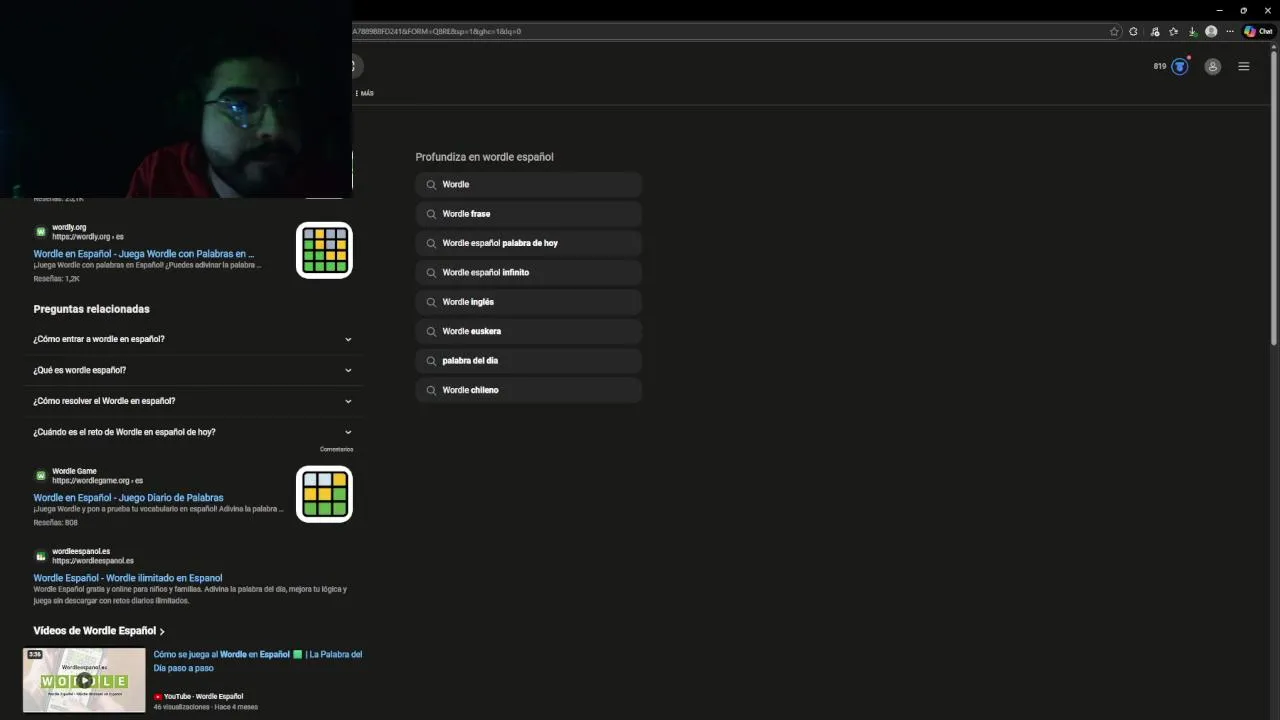Click the Wordle Game result grid thumbnail
The width and height of the screenshot is (1280, 720).
click(x=324, y=494)
